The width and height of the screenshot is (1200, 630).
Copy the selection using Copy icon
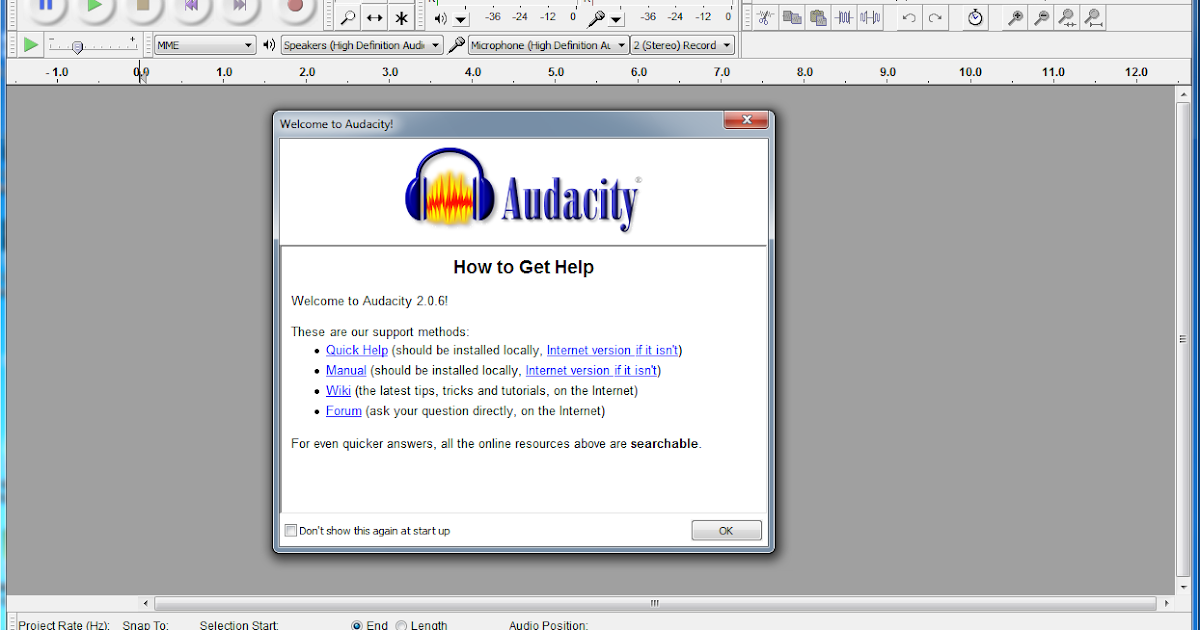click(x=792, y=17)
